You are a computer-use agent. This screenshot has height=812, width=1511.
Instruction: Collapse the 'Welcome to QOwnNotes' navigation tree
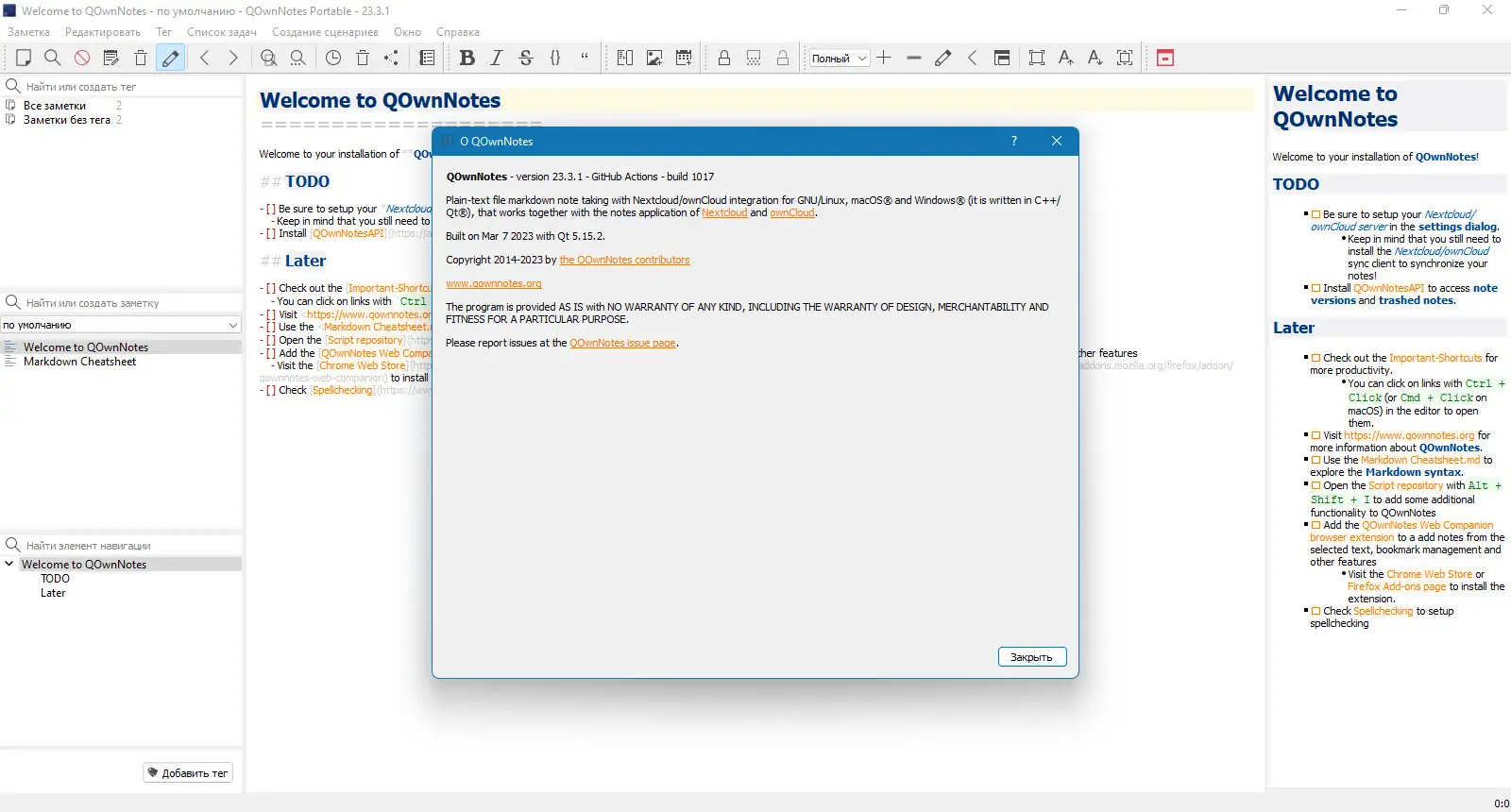(x=9, y=564)
